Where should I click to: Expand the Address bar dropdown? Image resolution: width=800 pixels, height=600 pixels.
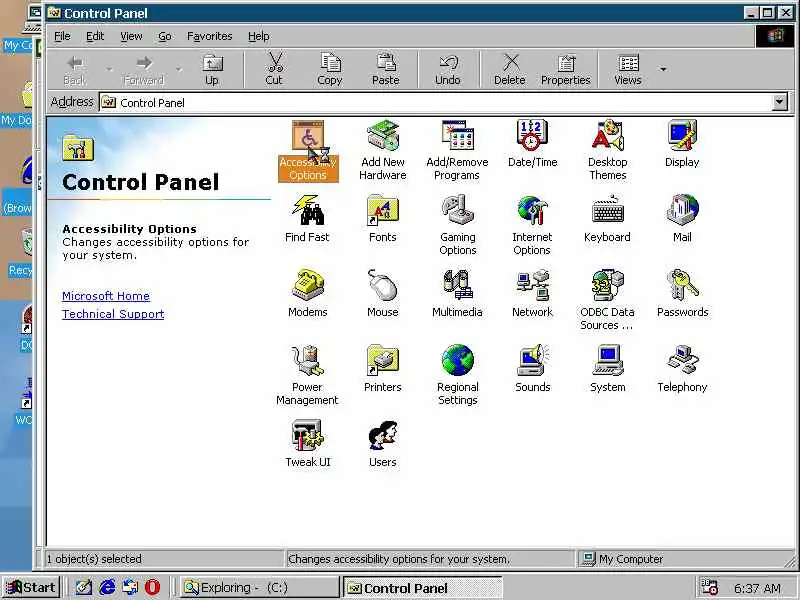point(779,103)
